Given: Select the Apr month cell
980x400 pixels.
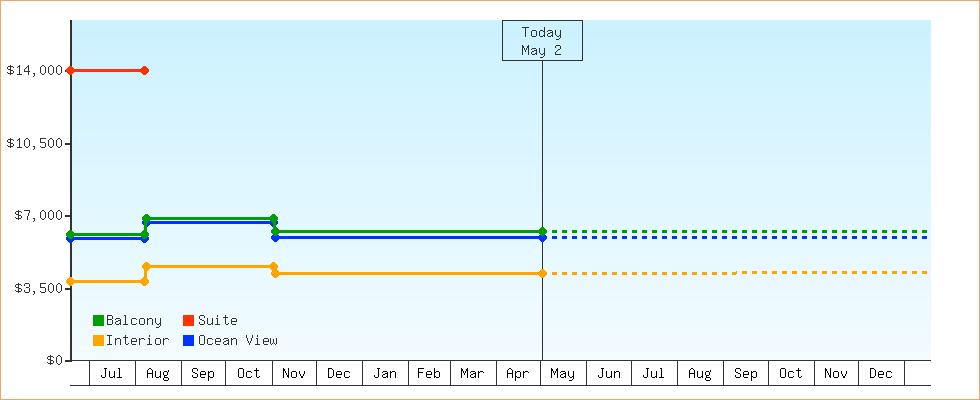Looking at the screenshot, I should click(x=518, y=373).
